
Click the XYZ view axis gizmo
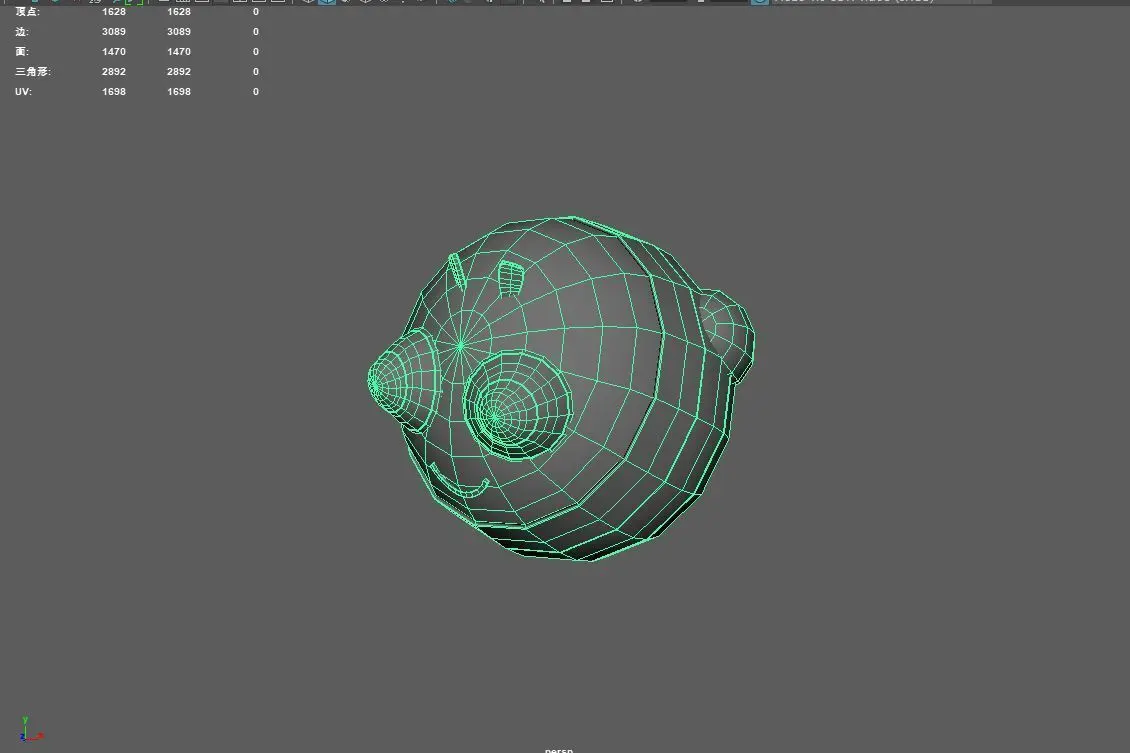(30, 729)
